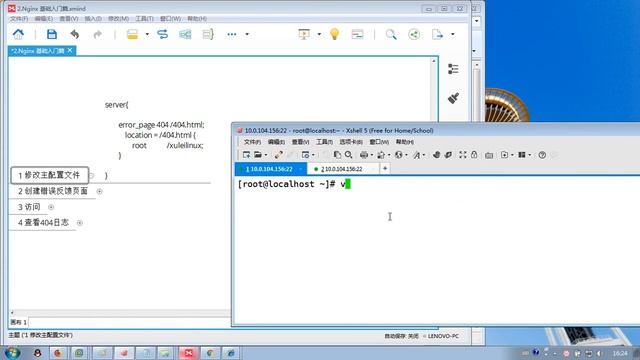This screenshot has width=640, height=360.
Task: Open the presentation dropdown arrow
Action: pos(319,34)
